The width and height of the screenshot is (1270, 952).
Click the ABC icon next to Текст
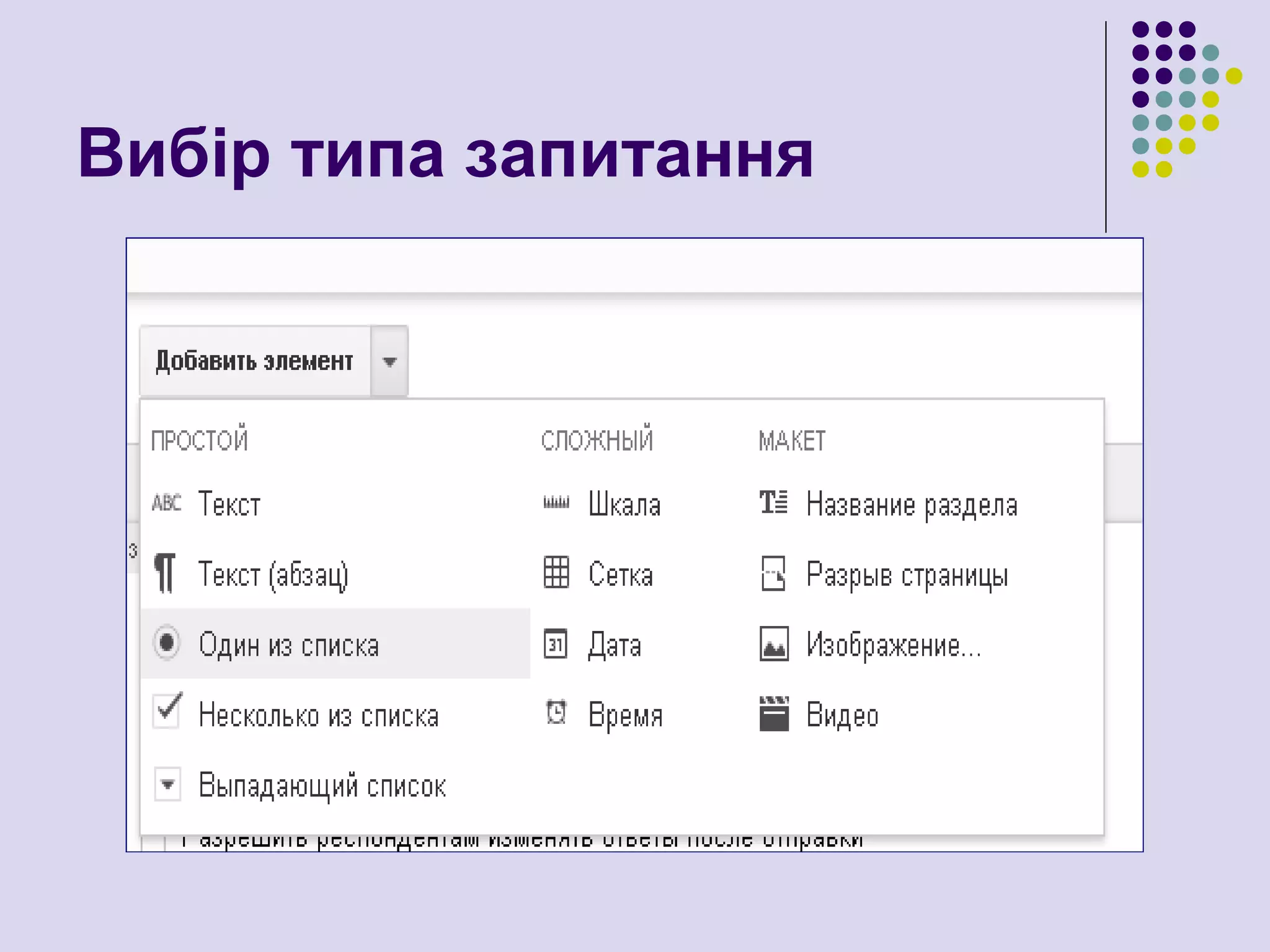pyautogui.click(x=166, y=503)
